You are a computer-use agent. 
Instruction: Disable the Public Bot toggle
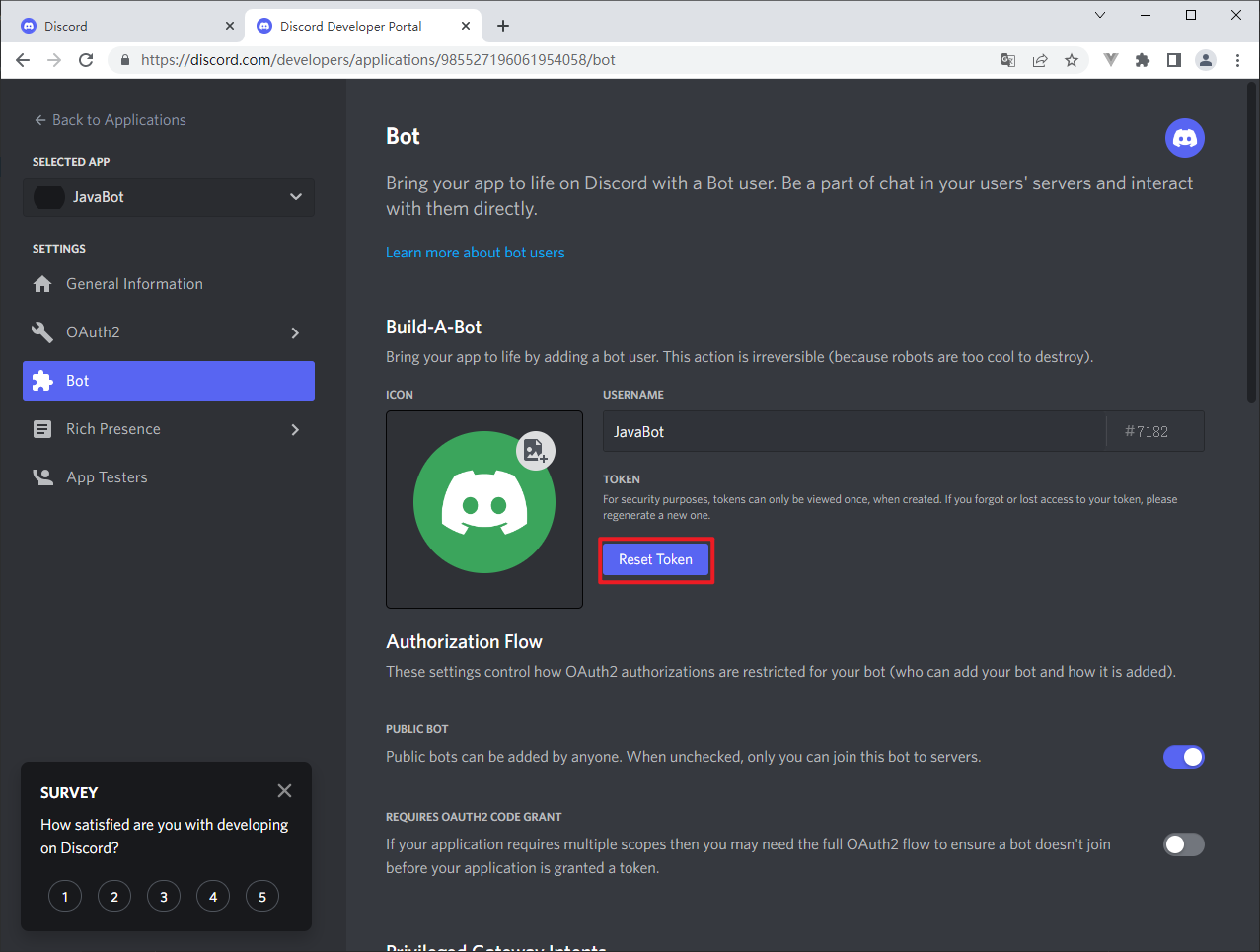(x=1184, y=757)
